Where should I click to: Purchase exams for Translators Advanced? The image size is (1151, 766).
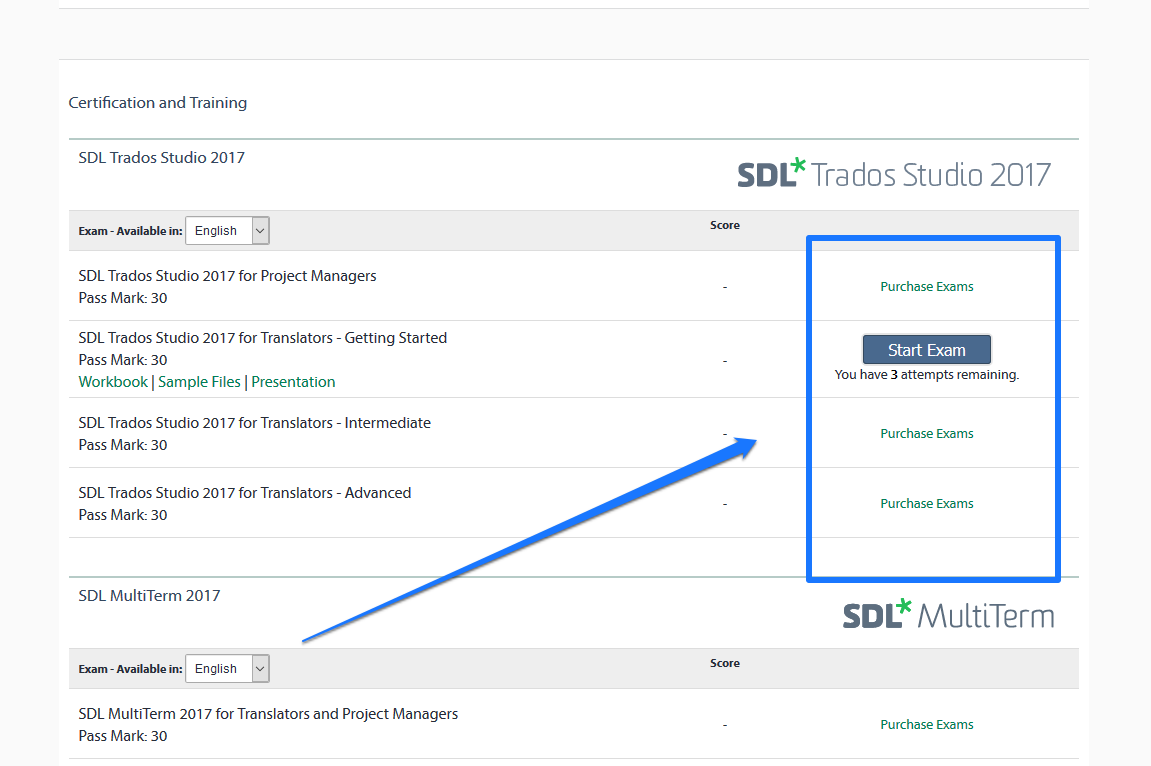coord(926,503)
